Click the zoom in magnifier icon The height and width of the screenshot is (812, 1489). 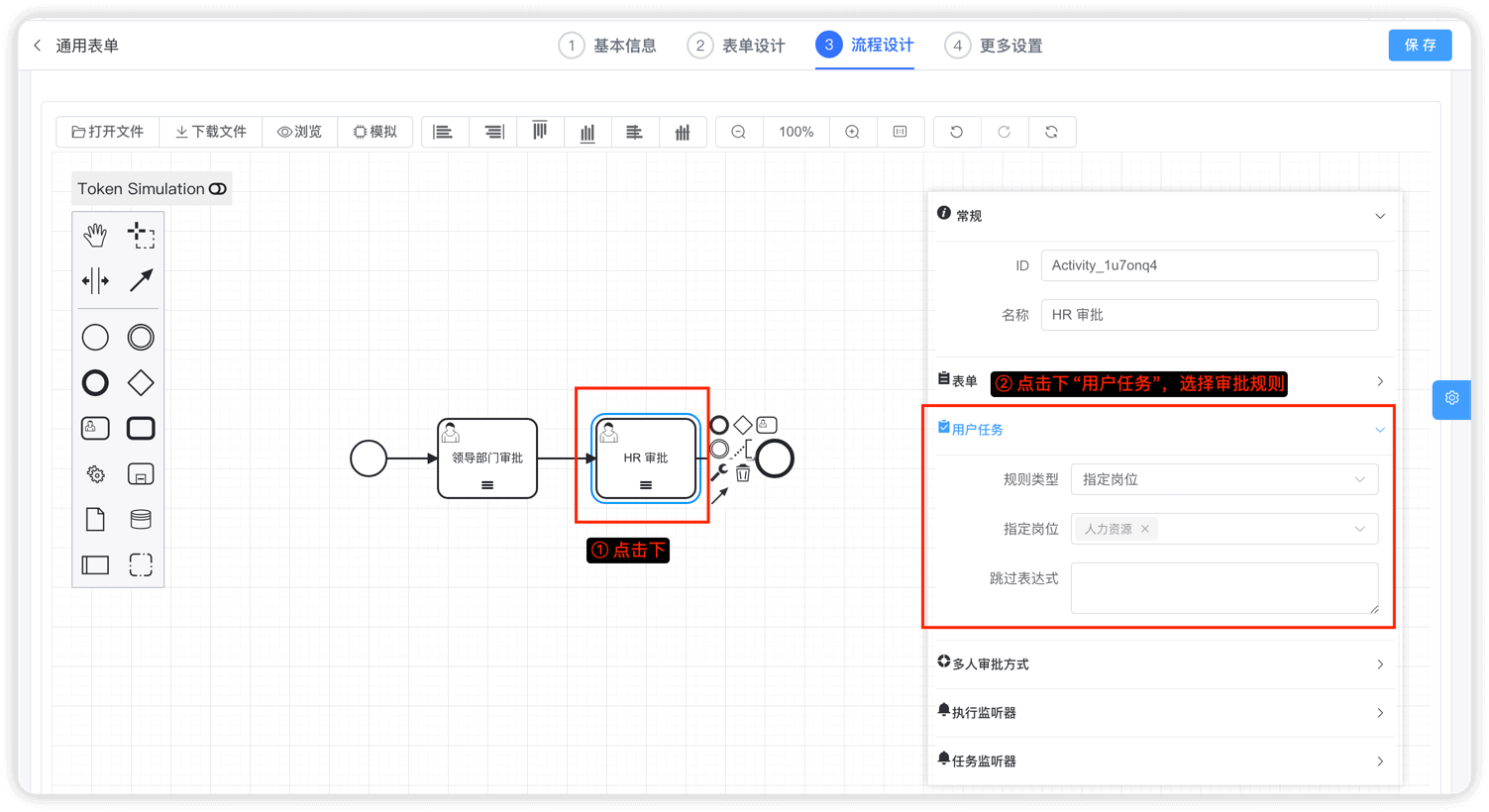click(x=852, y=132)
